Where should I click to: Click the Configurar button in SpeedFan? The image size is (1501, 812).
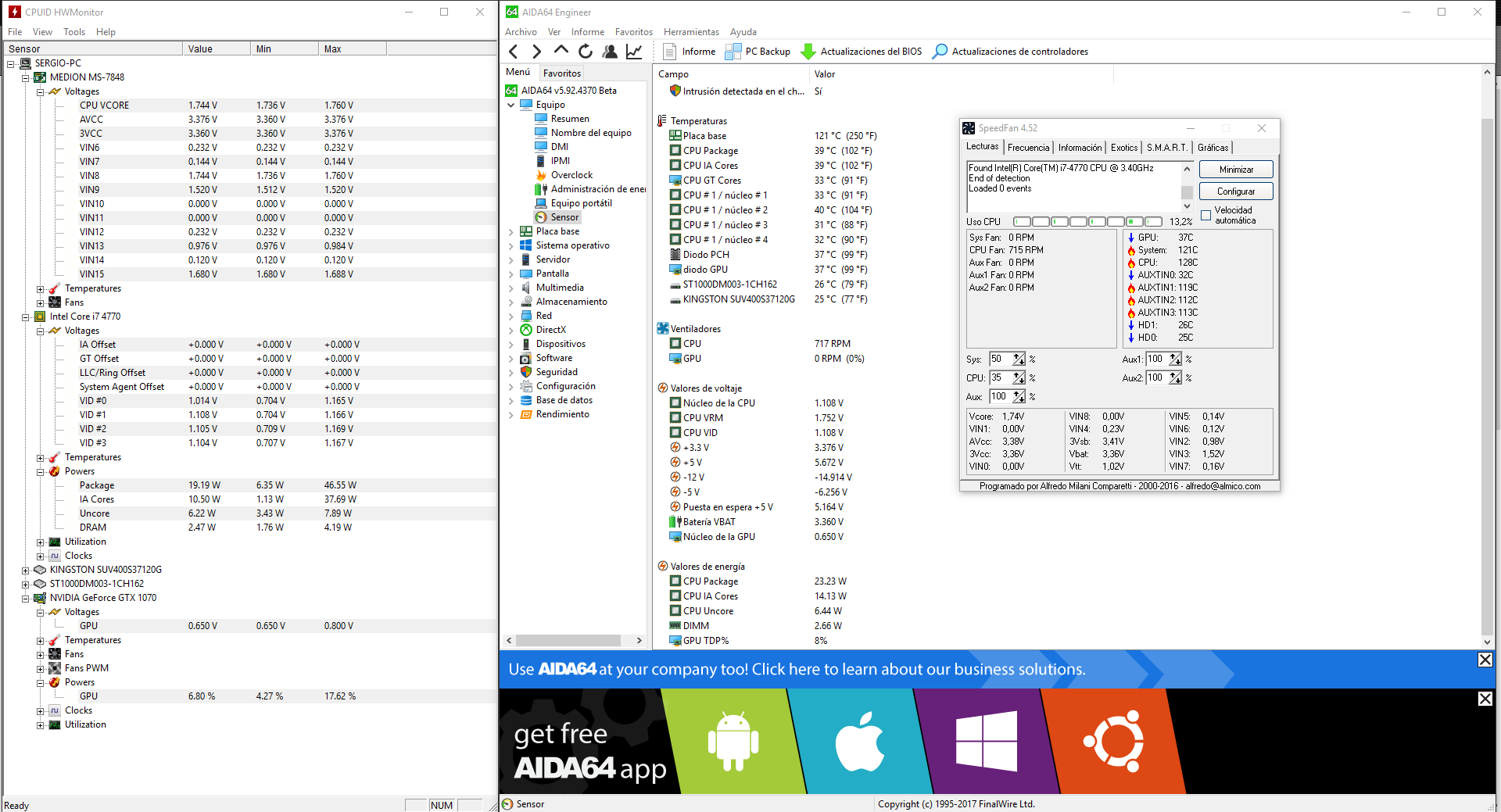tap(1236, 191)
